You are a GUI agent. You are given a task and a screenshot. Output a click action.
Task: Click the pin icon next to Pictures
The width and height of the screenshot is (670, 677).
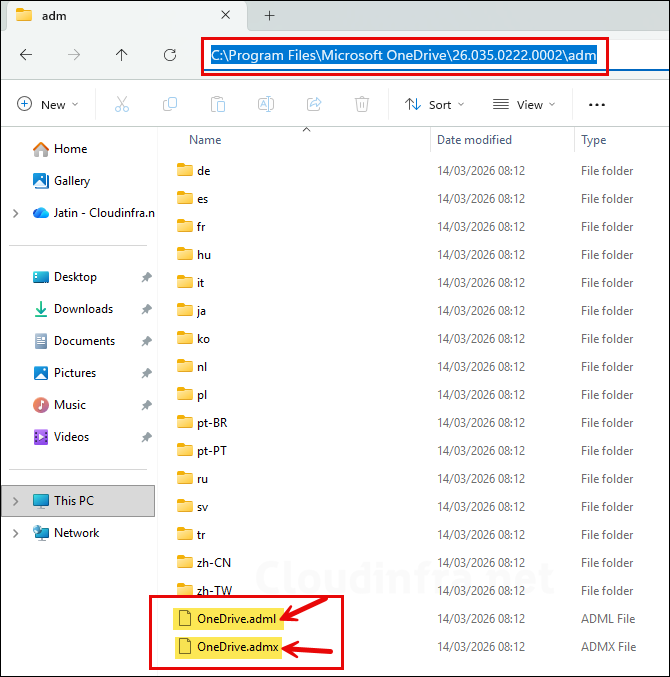[146, 373]
